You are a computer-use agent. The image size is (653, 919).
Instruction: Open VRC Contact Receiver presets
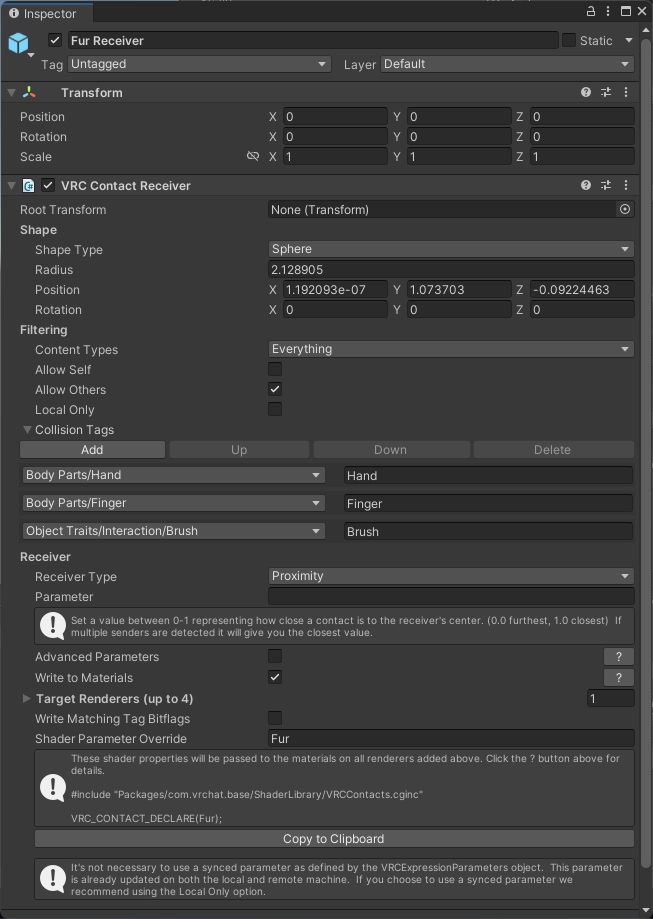coord(606,185)
